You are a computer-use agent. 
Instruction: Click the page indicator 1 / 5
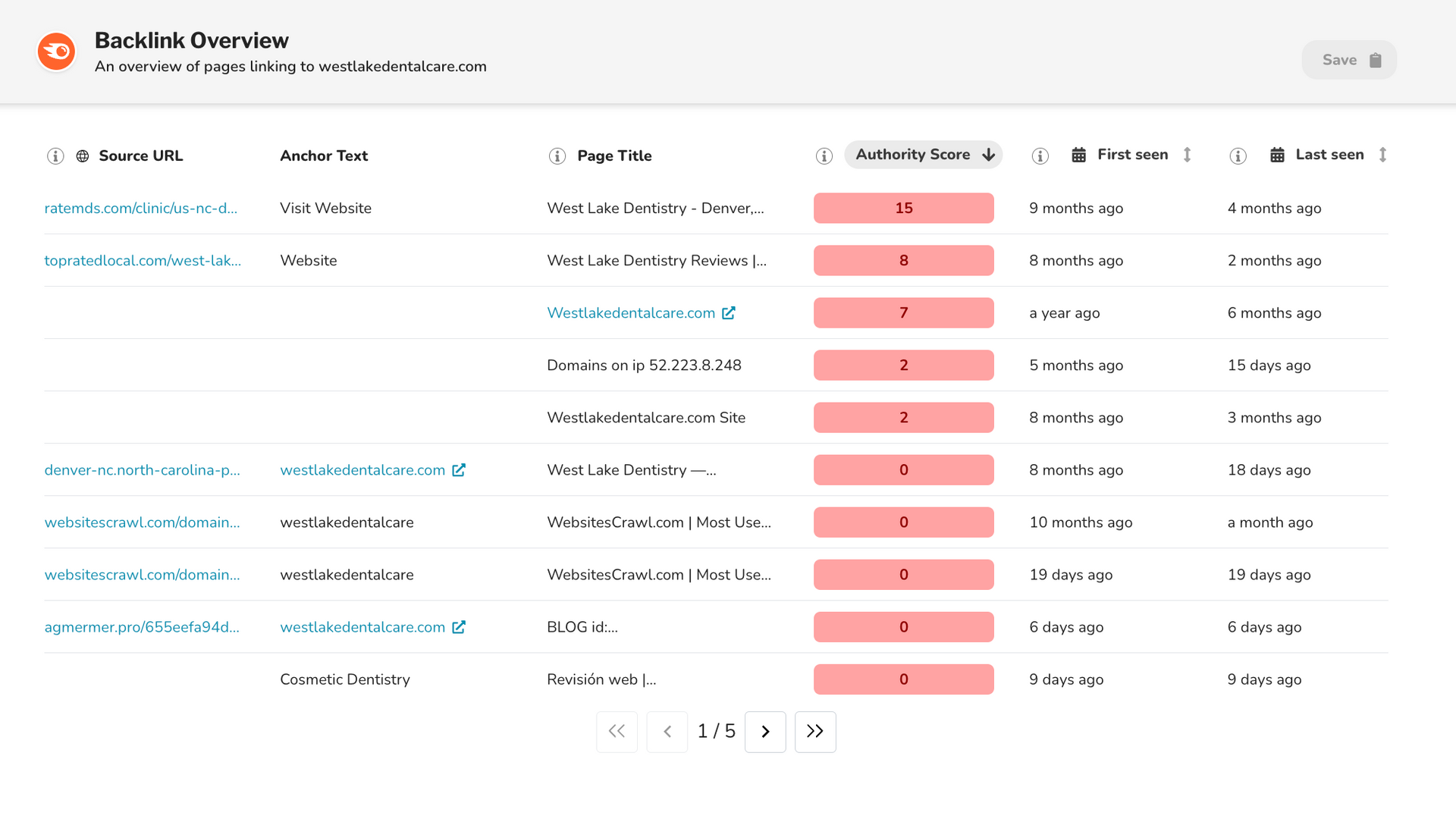click(x=716, y=731)
